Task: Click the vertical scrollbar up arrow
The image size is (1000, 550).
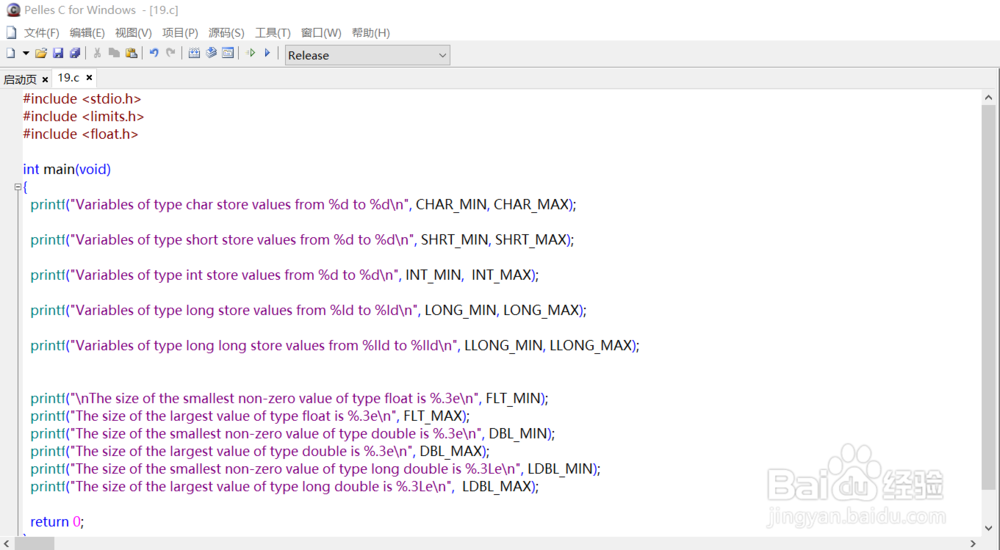Action: 989,98
